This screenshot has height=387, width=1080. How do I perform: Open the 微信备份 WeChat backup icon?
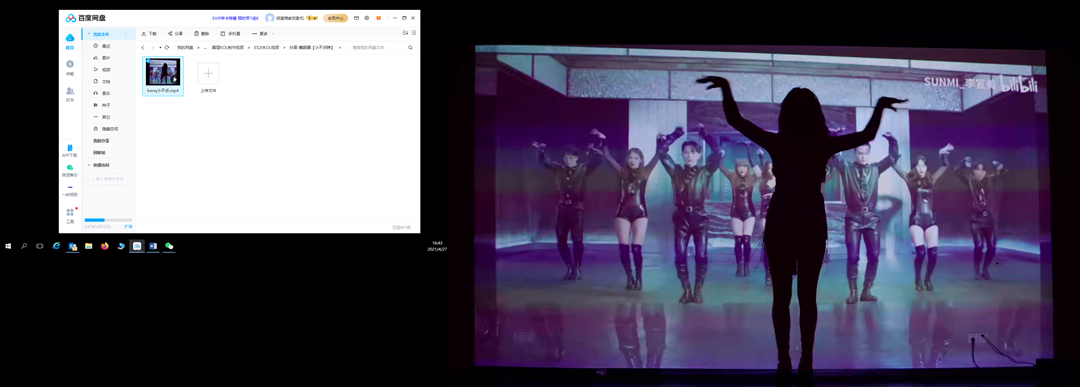[70, 170]
